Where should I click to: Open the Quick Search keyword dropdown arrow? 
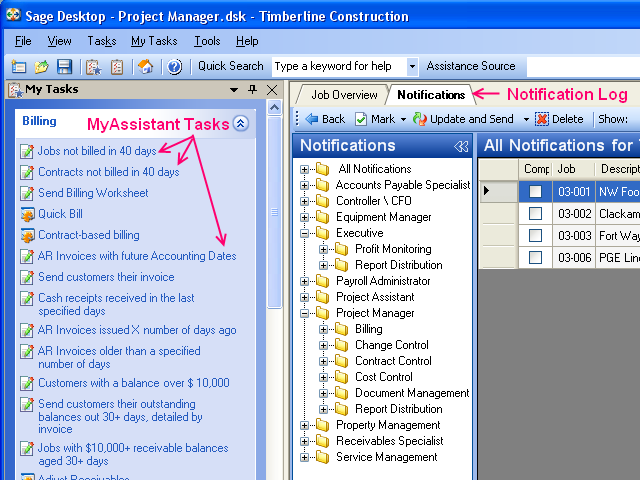[x=412, y=66]
